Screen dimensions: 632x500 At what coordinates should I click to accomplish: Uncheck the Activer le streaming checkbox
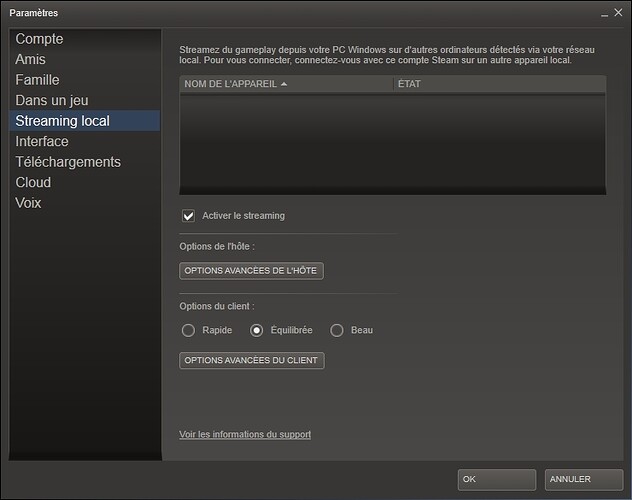[188, 216]
